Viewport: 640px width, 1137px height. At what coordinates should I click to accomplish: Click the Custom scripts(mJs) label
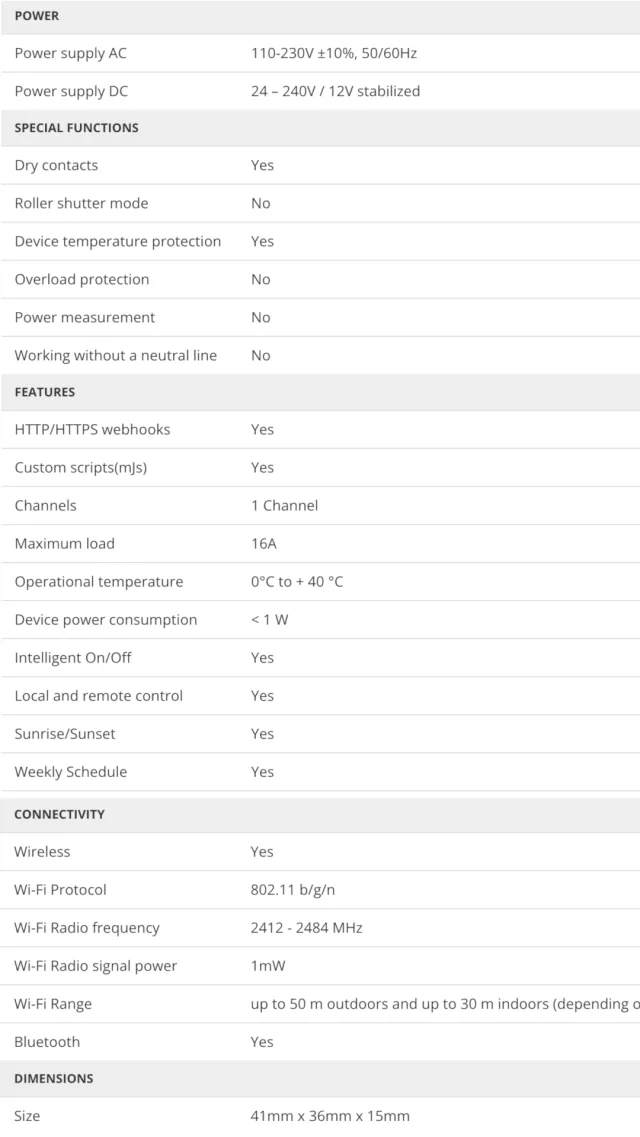point(80,467)
